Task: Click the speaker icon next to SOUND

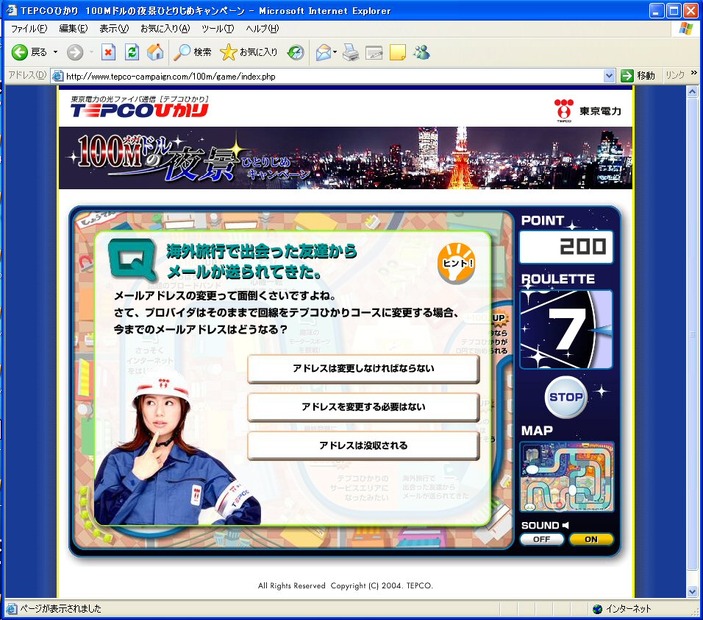Action: tap(566, 525)
